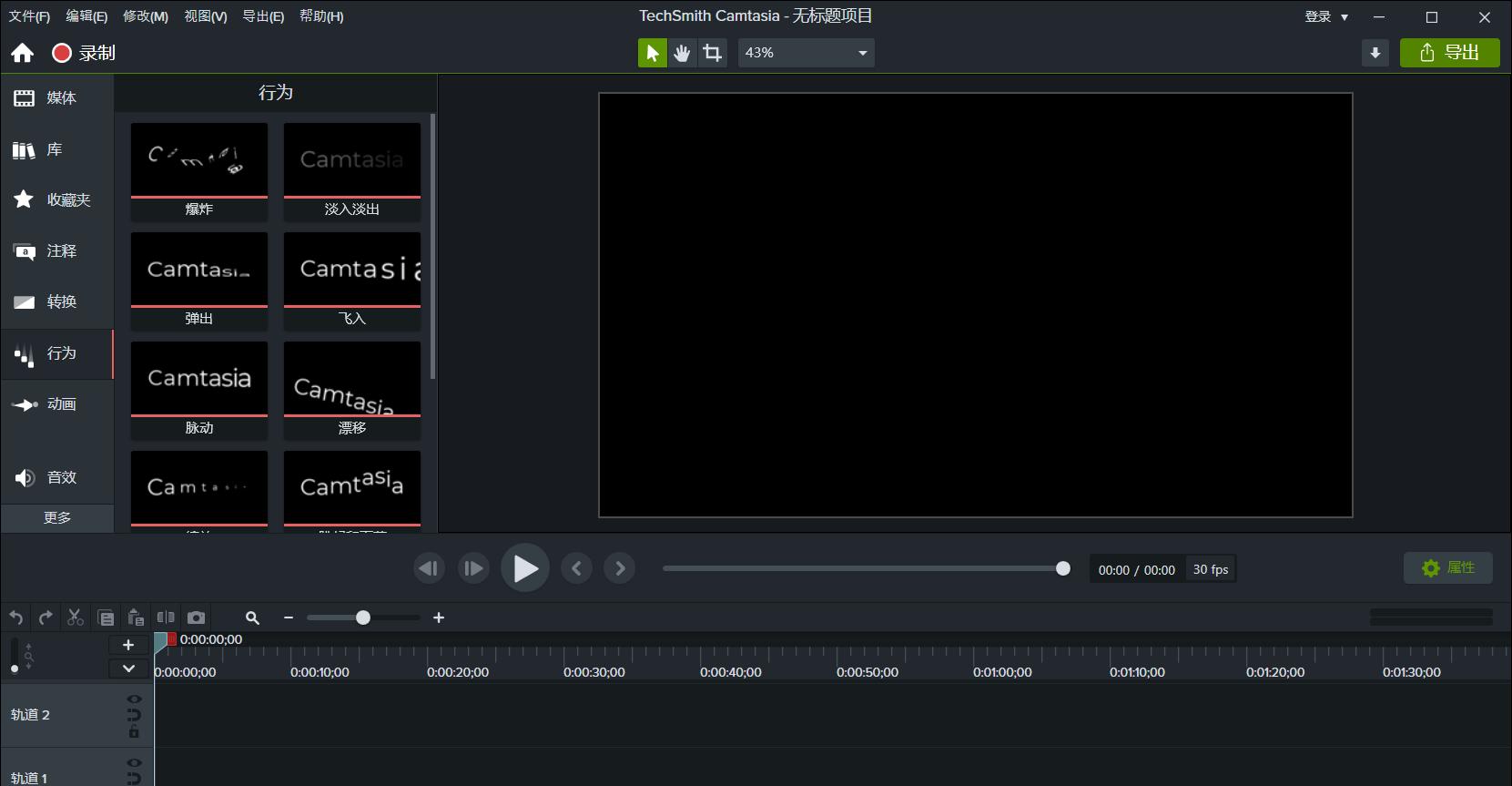Open the 修改(M) menu

click(x=146, y=16)
